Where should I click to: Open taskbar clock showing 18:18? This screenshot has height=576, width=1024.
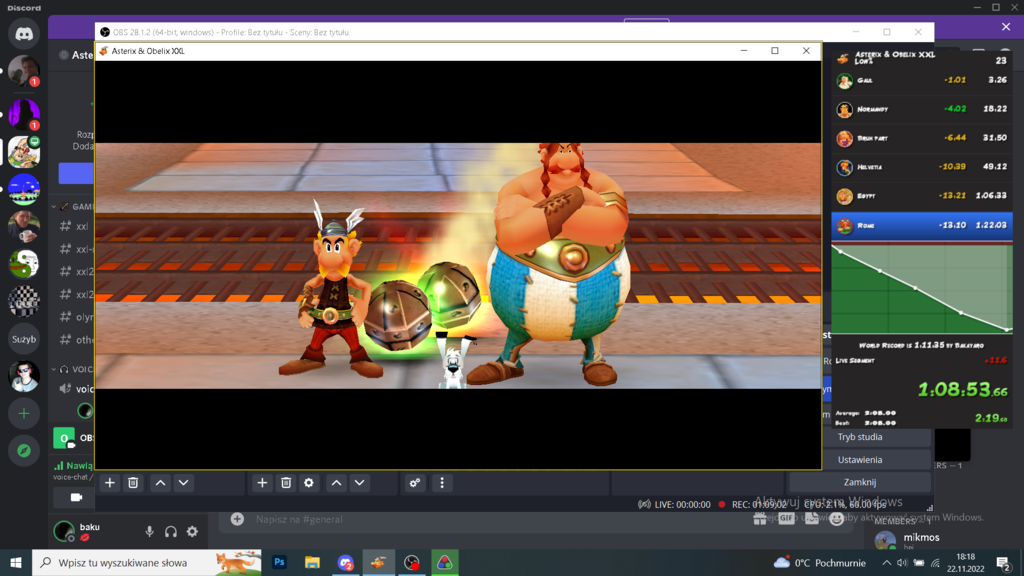(965, 562)
